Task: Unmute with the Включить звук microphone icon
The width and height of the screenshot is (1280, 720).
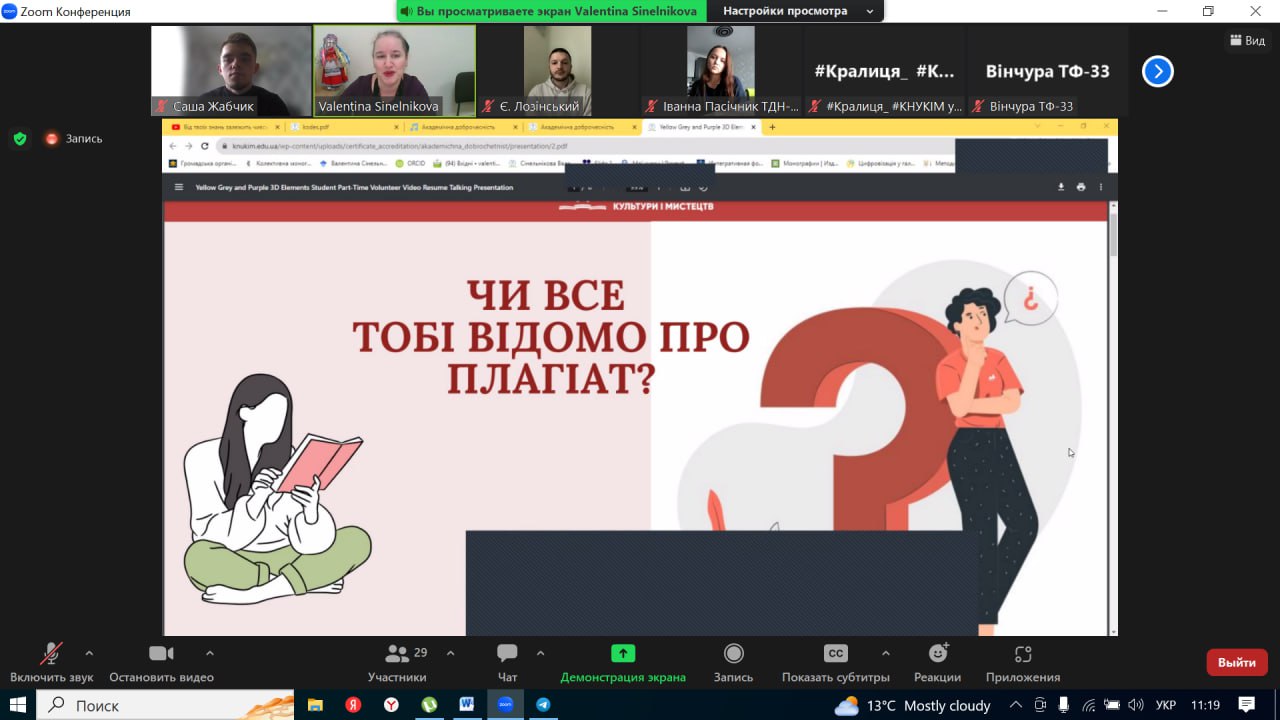Action: coord(51,654)
